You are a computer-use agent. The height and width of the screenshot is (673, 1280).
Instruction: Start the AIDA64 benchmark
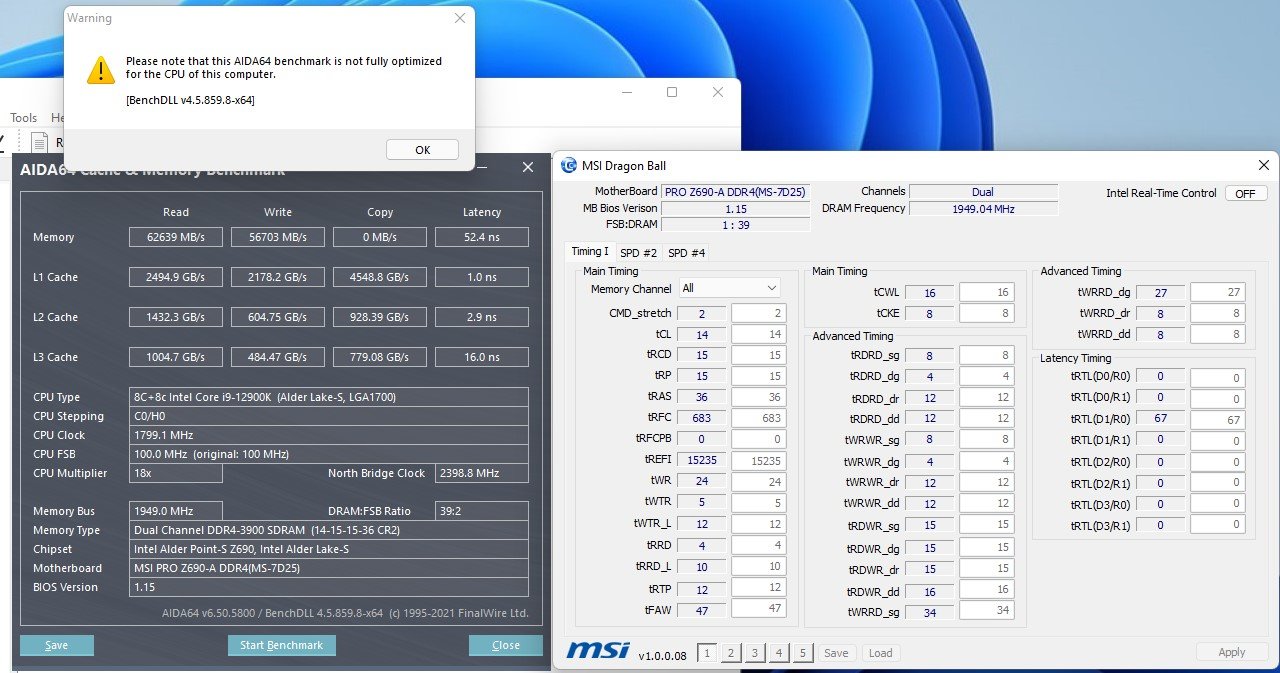[x=282, y=645]
